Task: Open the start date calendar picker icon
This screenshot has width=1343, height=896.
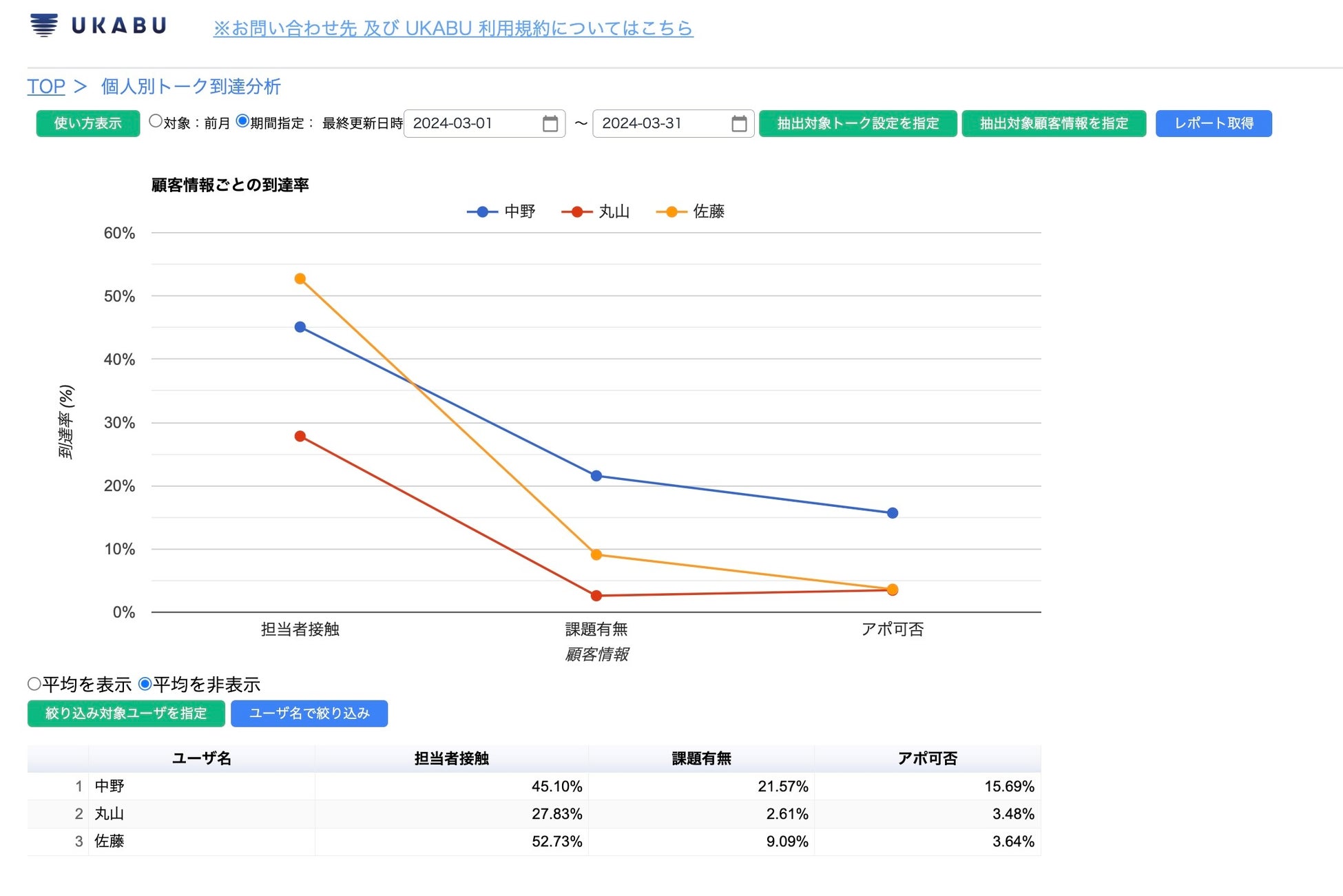Action: tap(550, 124)
